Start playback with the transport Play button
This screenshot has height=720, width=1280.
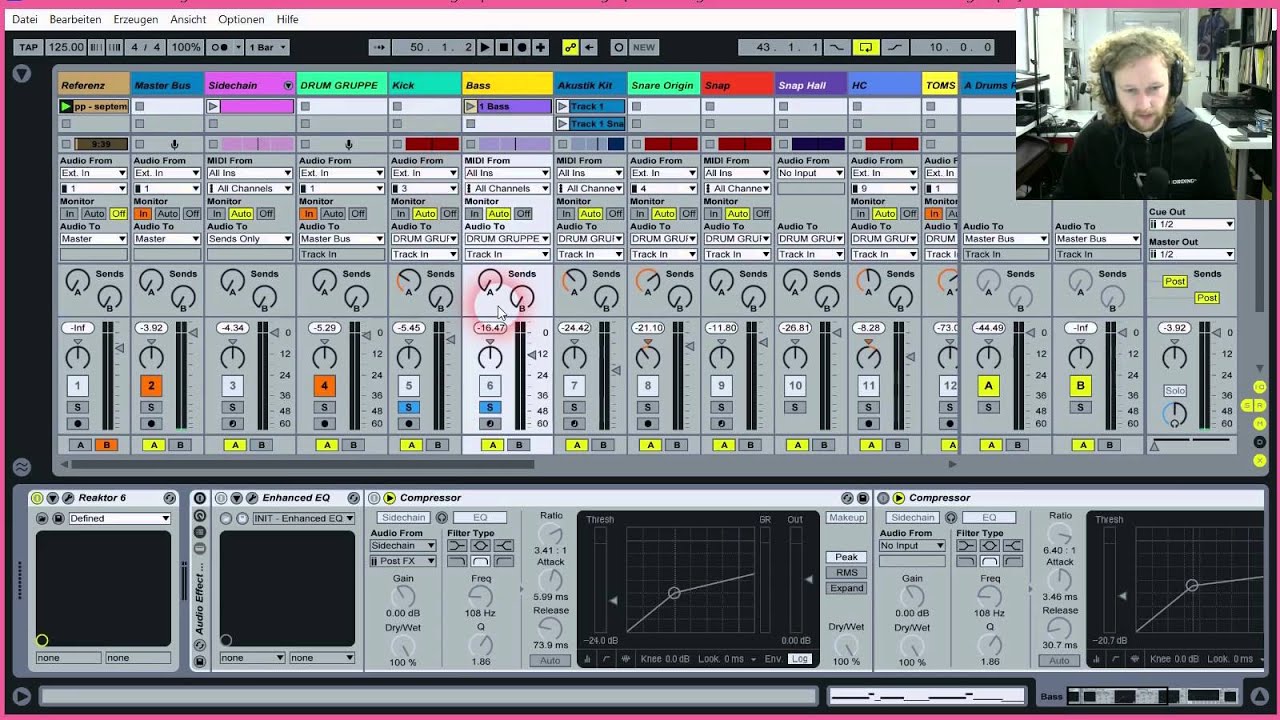(x=485, y=47)
